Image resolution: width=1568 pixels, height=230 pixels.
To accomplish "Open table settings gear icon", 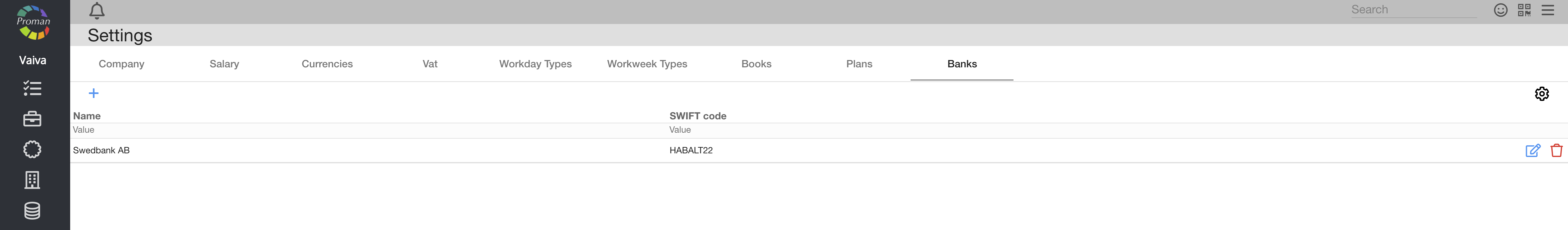I will 1541,93.
